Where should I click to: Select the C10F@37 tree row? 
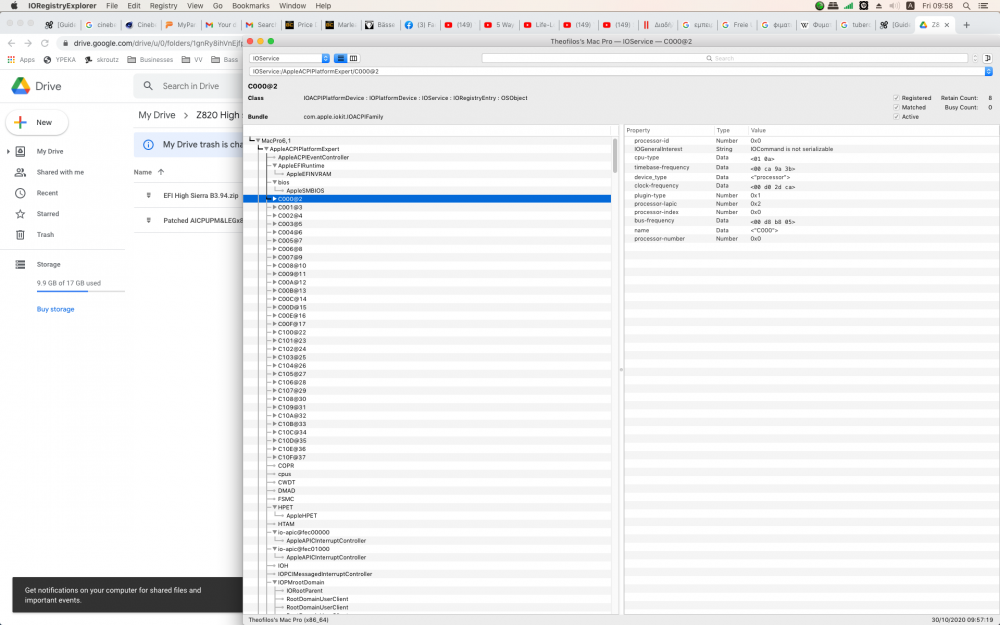coord(427,457)
